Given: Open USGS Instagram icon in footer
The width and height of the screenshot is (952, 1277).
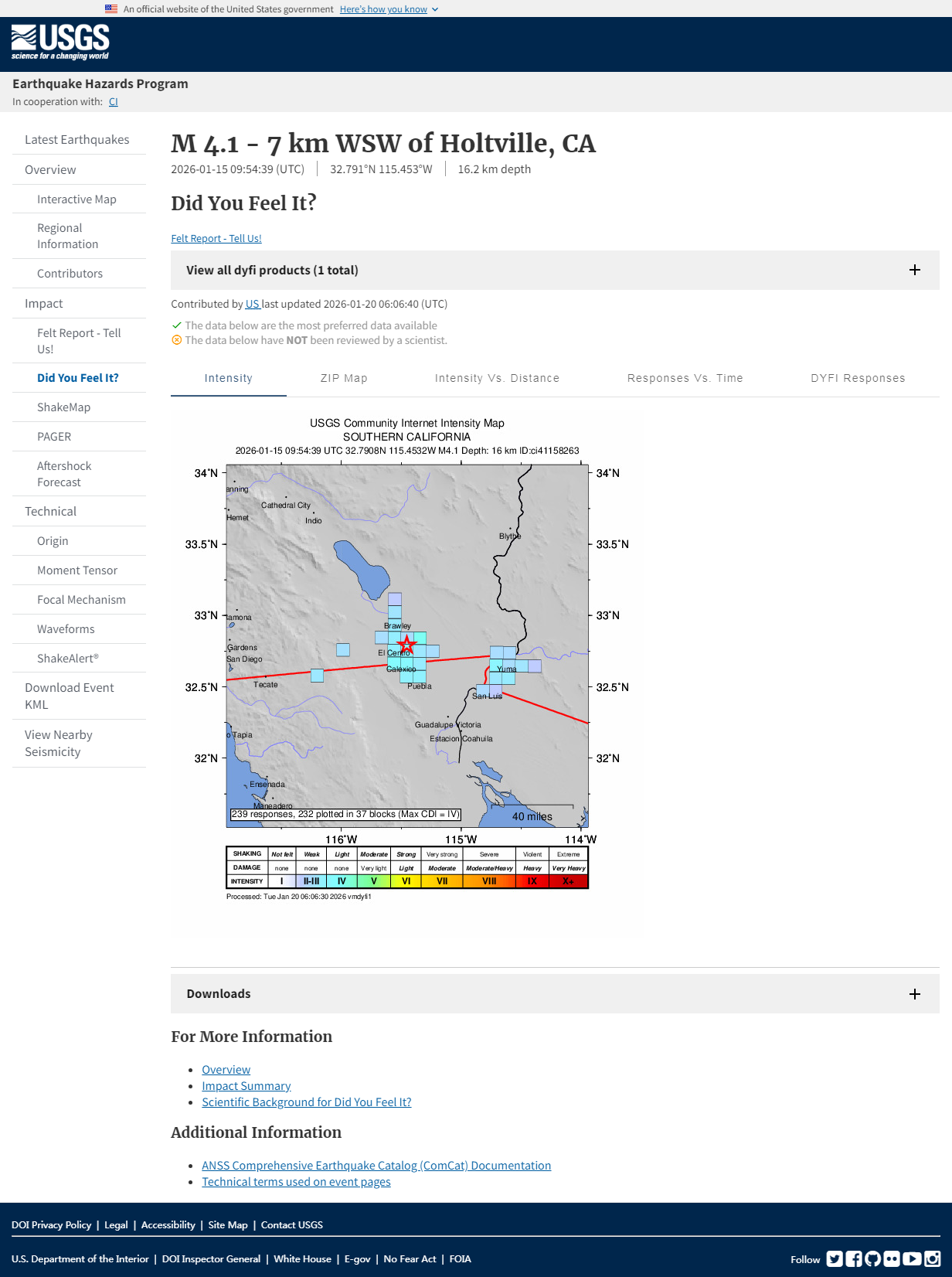Looking at the screenshot, I should point(933,1259).
